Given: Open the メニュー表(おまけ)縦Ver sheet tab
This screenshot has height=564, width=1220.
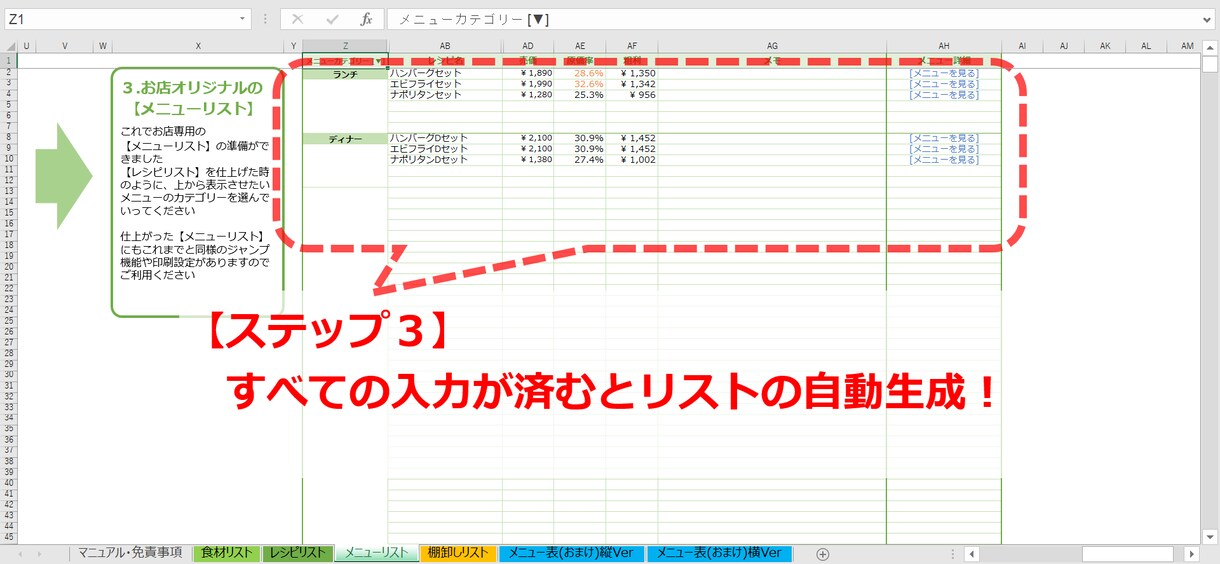Looking at the screenshot, I should (x=570, y=553).
